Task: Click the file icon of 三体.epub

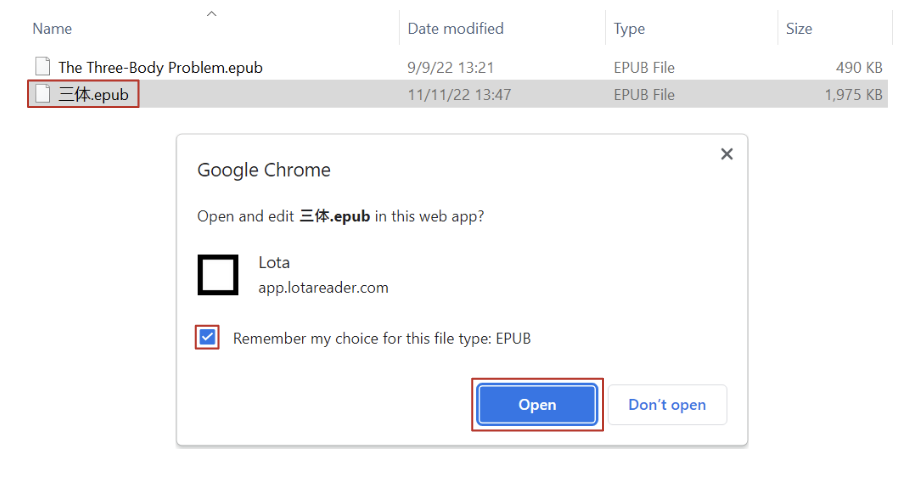Action: point(42,95)
